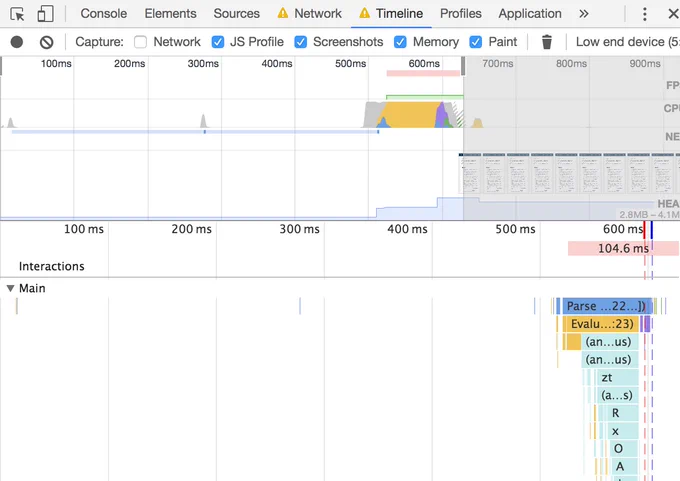
Task: Open the Low end device throttling dropdown
Action: click(x=627, y=42)
